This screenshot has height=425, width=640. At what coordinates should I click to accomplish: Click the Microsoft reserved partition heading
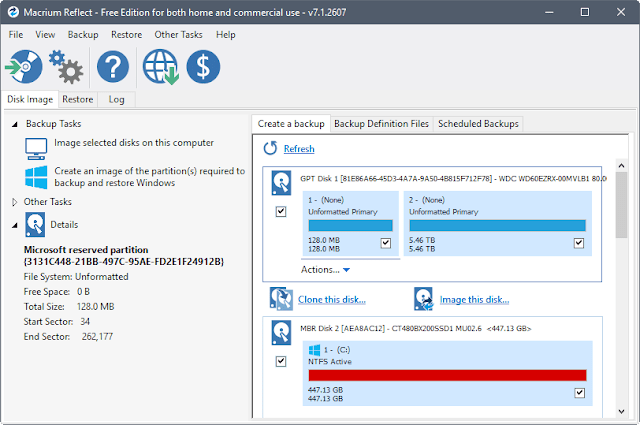124,256
